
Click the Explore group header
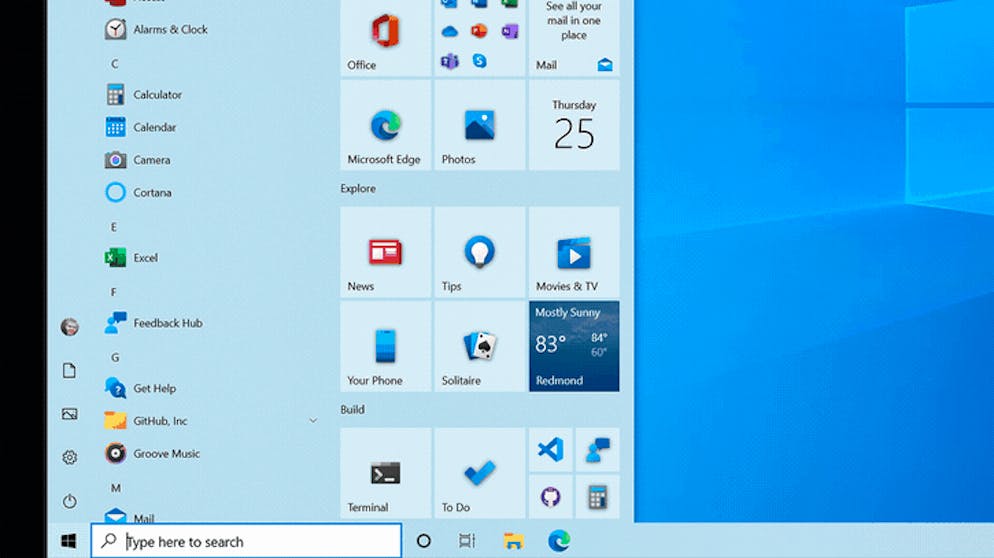[x=358, y=188]
